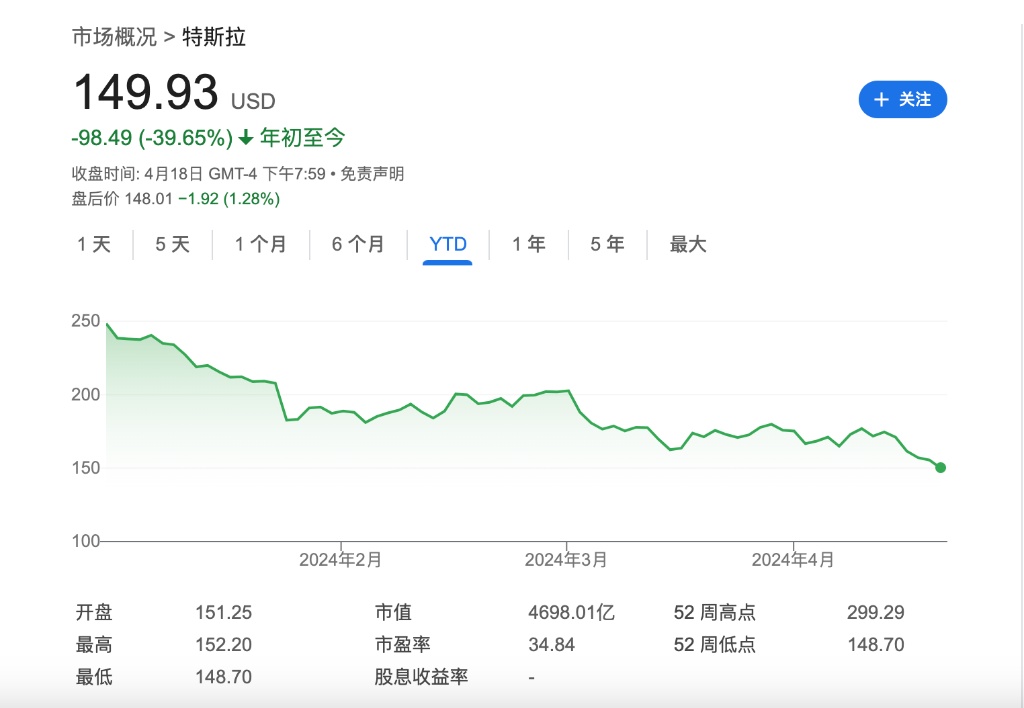Click the plus icon on 关注 button

[x=881, y=100]
